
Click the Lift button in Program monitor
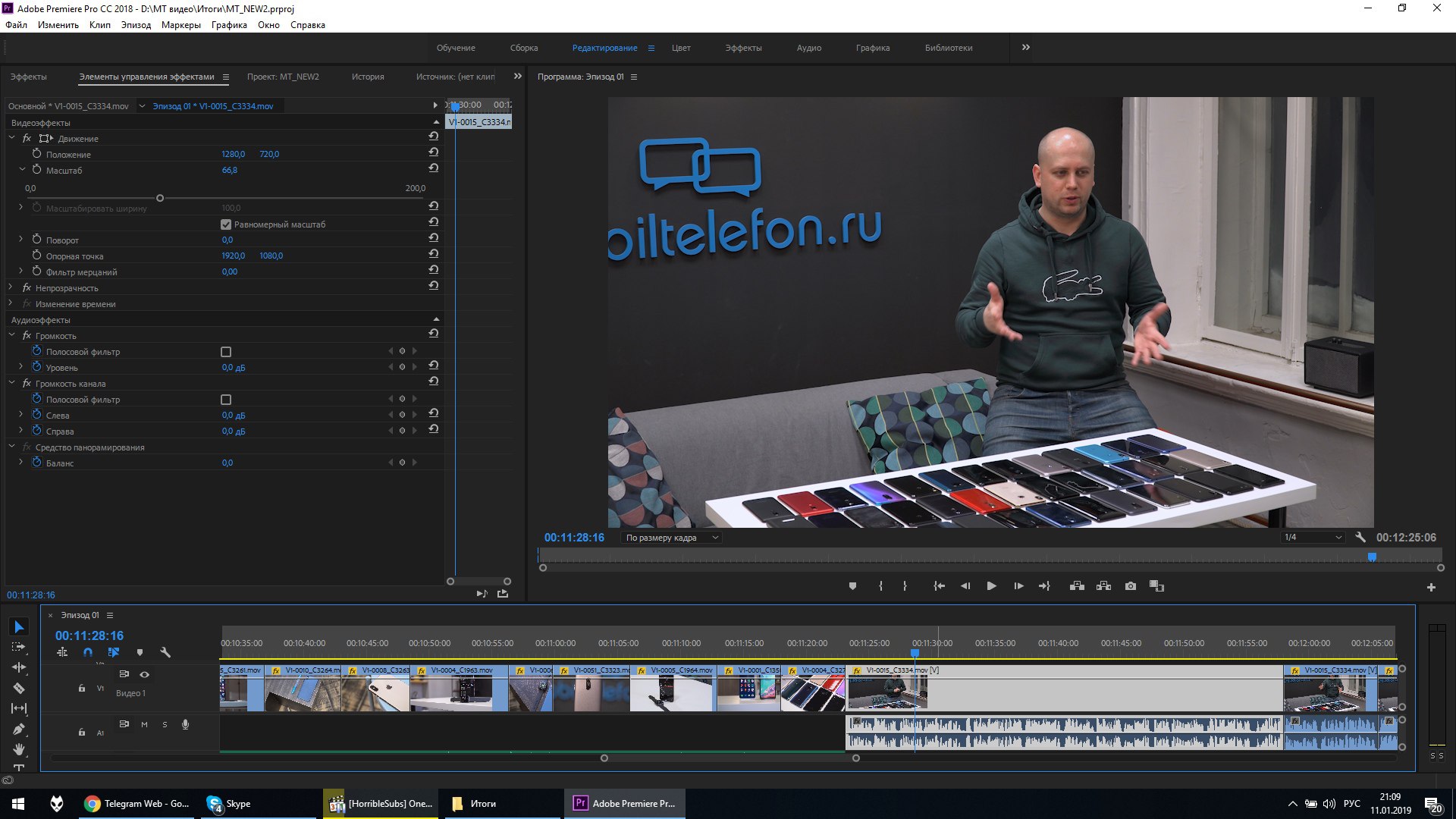tap(1077, 586)
